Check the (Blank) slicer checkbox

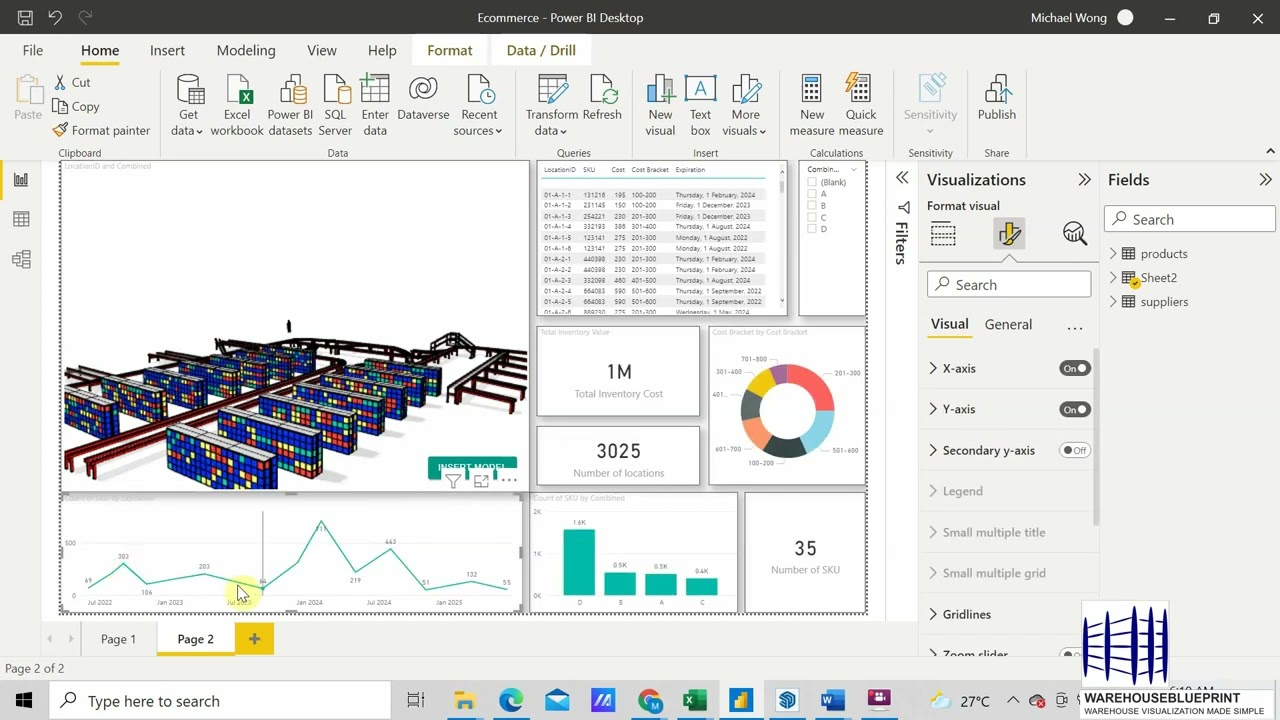[x=812, y=182]
